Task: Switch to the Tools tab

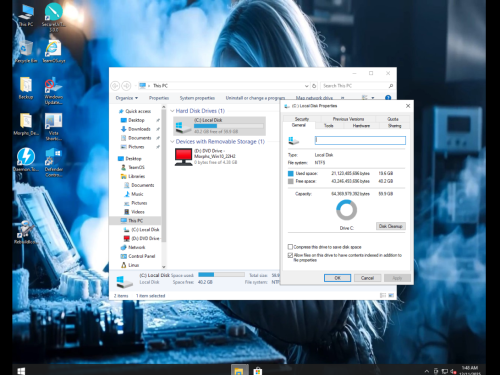Action: point(329,126)
